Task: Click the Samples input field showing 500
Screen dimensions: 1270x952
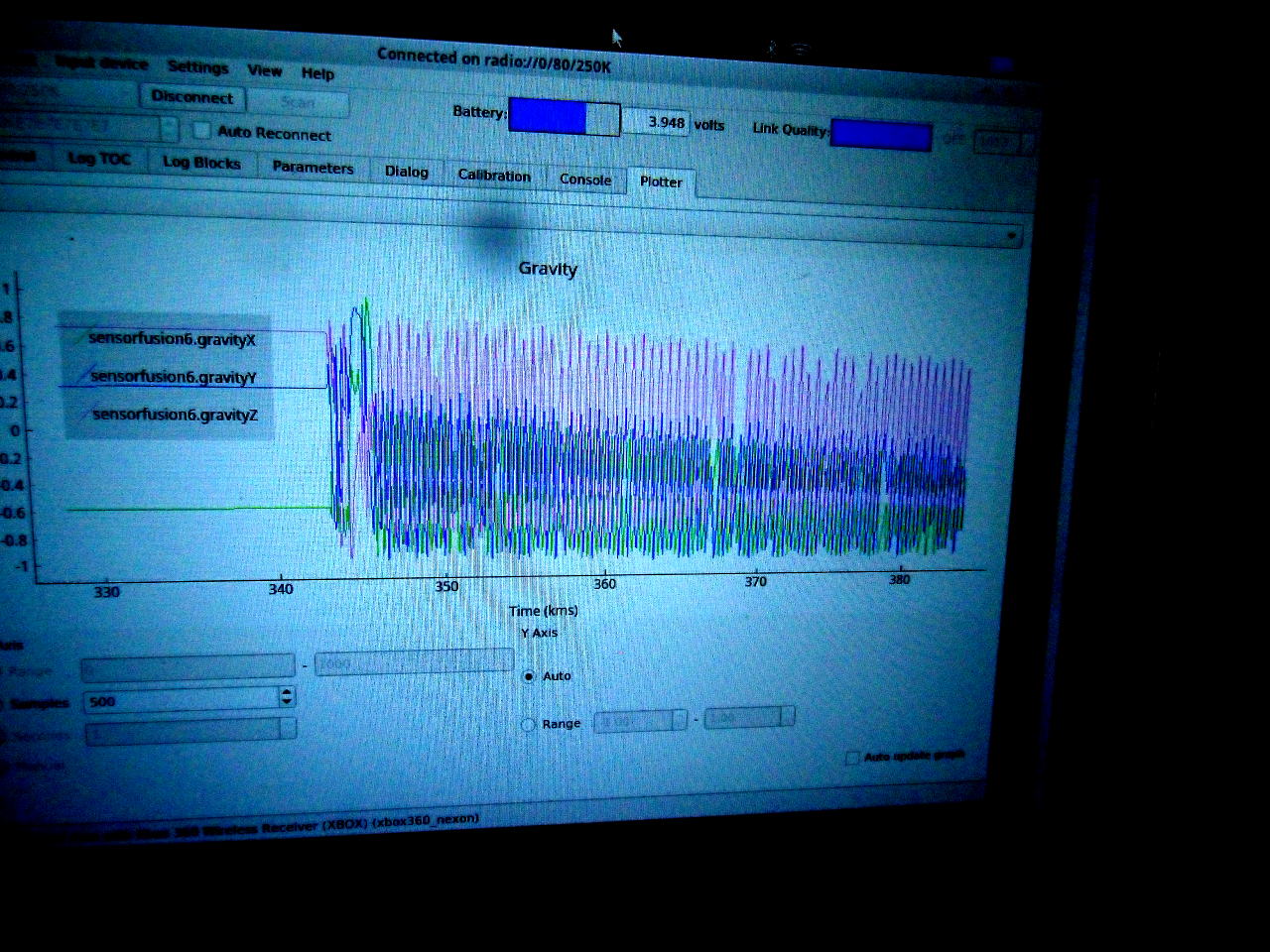Action: (181, 700)
